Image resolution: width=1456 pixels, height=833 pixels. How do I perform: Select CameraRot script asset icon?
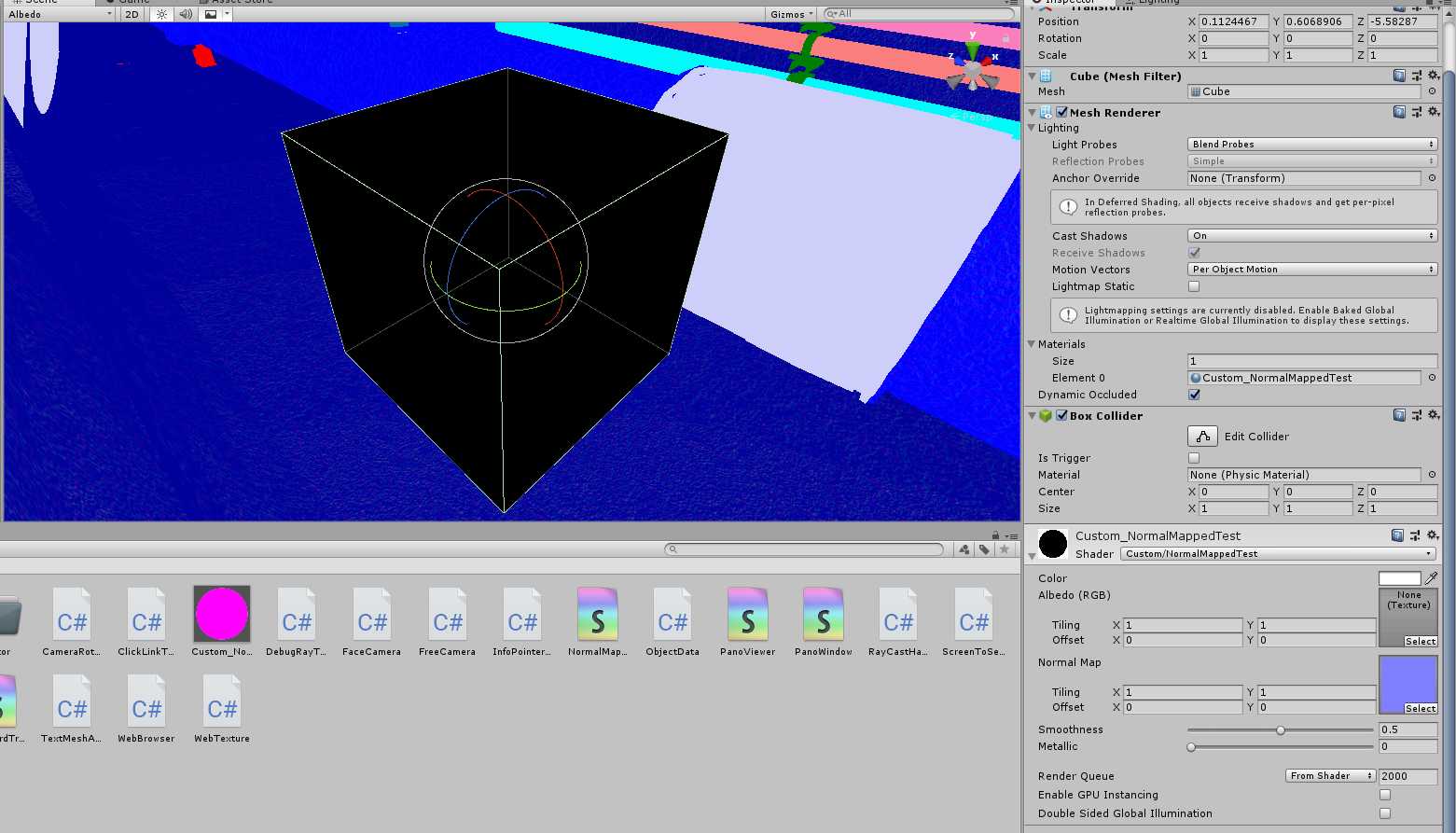point(72,614)
